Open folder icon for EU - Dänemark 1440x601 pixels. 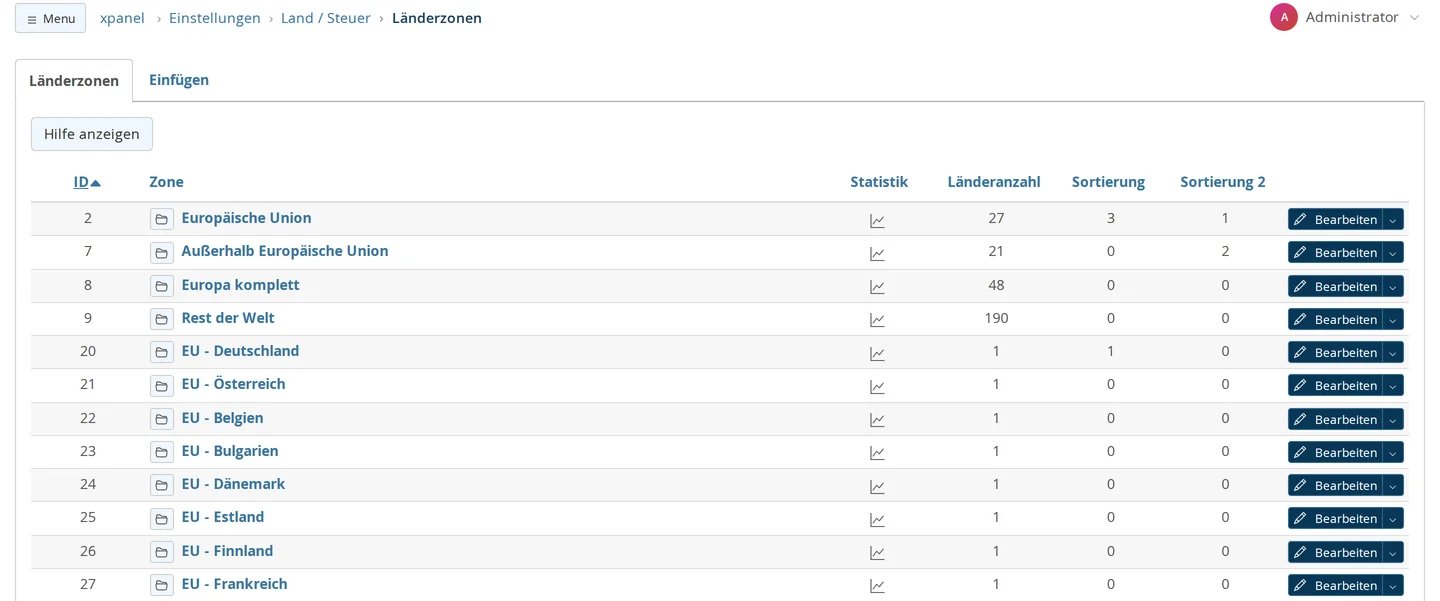tap(162, 485)
